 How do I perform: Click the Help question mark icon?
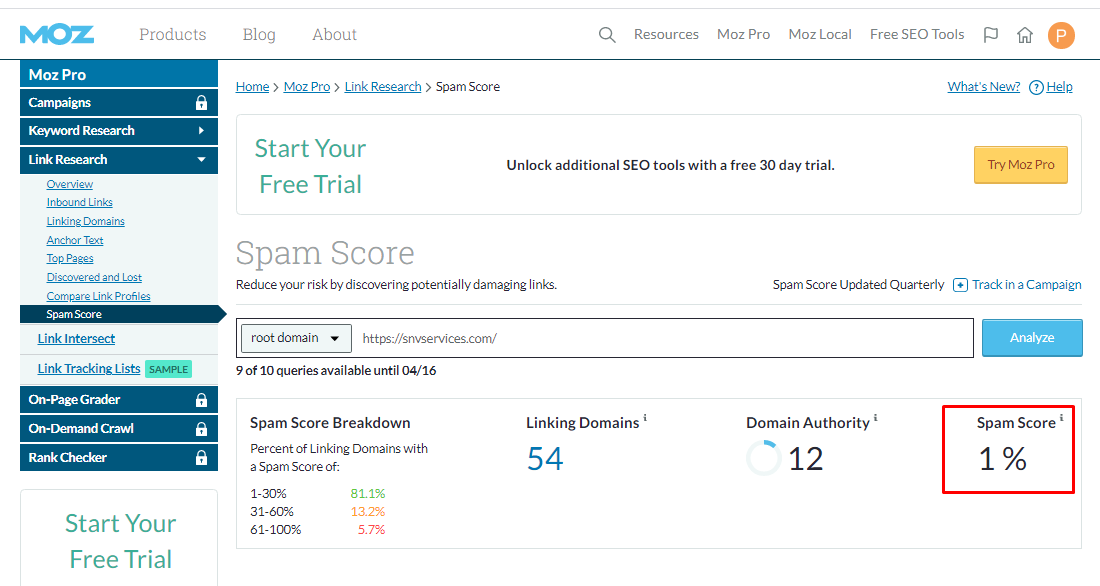coord(1036,87)
